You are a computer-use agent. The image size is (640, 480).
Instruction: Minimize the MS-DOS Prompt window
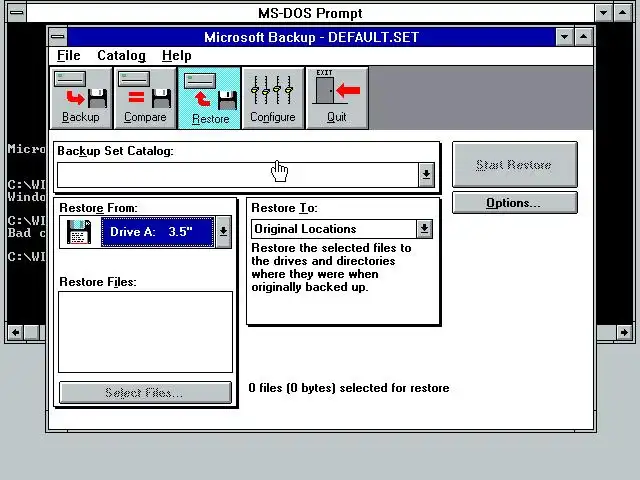[x=603, y=13]
